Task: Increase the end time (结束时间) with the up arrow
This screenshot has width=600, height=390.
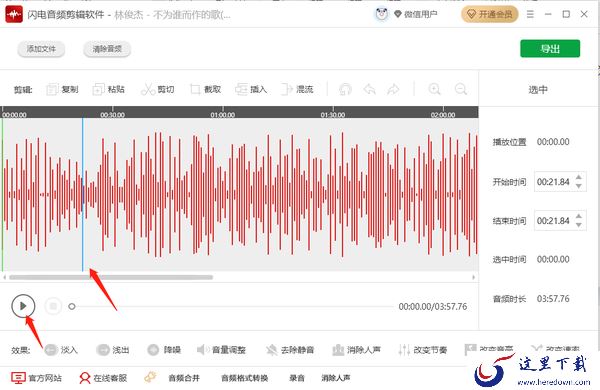Action: click(x=579, y=217)
